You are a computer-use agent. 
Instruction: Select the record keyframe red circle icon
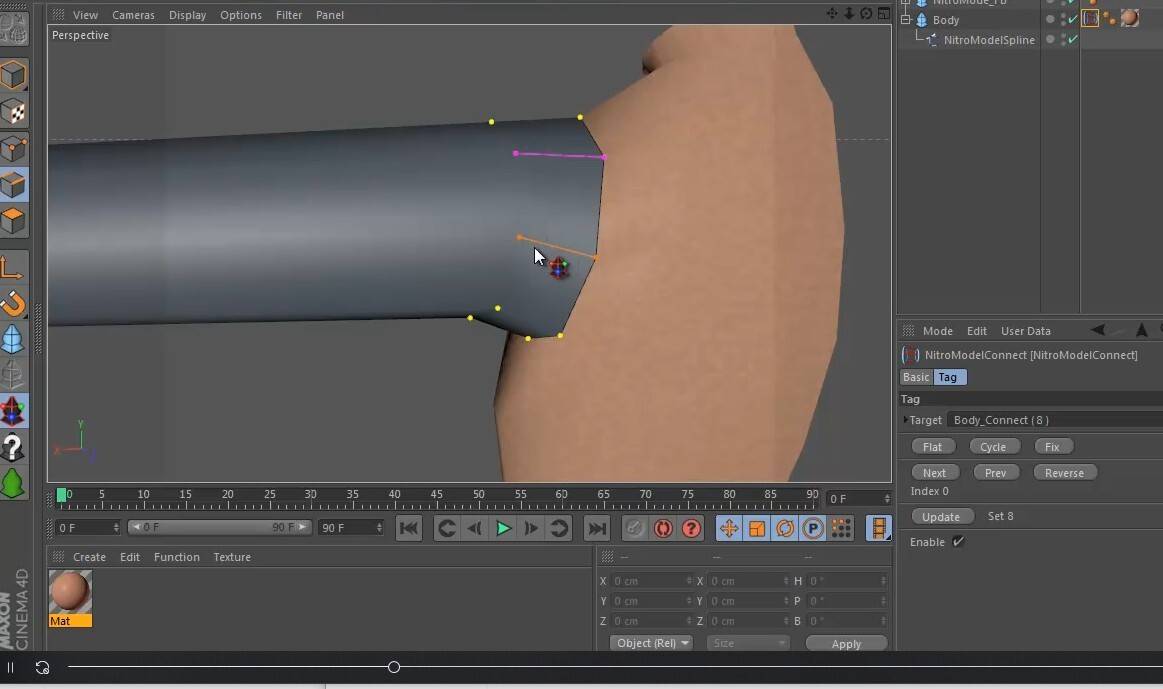(x=663, y=528)
